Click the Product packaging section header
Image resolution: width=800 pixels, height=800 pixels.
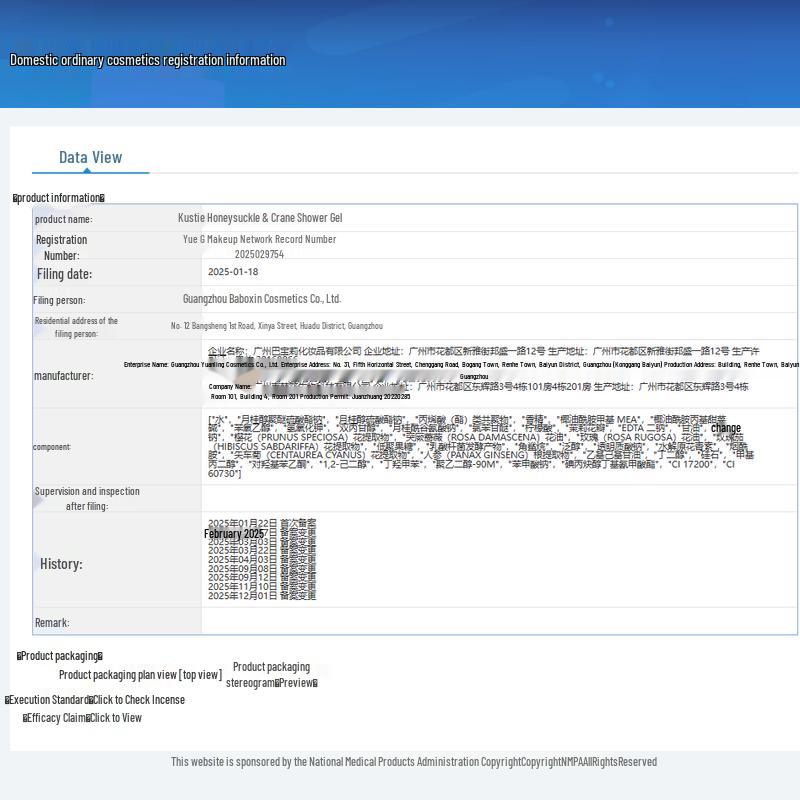pos(60,656)
